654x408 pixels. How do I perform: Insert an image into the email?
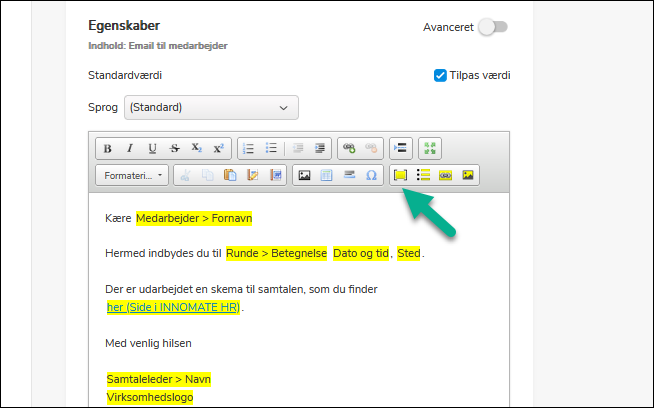pyautogui.click(x=305, y=175)
